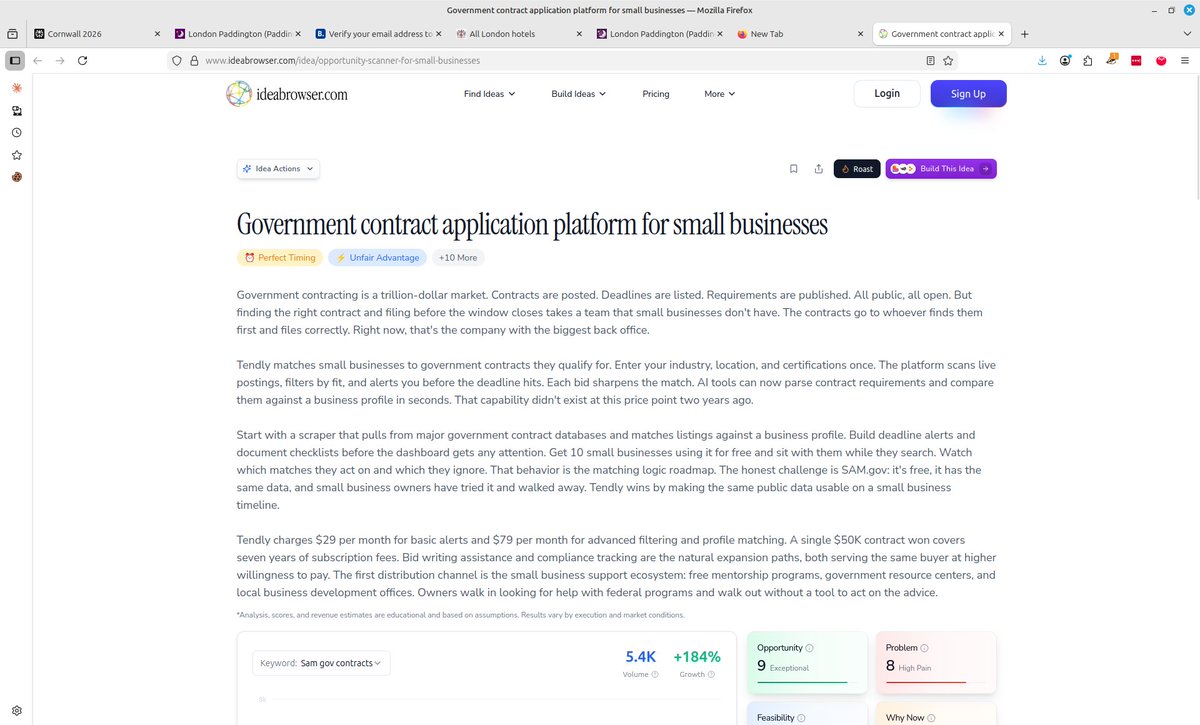Expand the Idea Actions dropdown

click(278, 169)
